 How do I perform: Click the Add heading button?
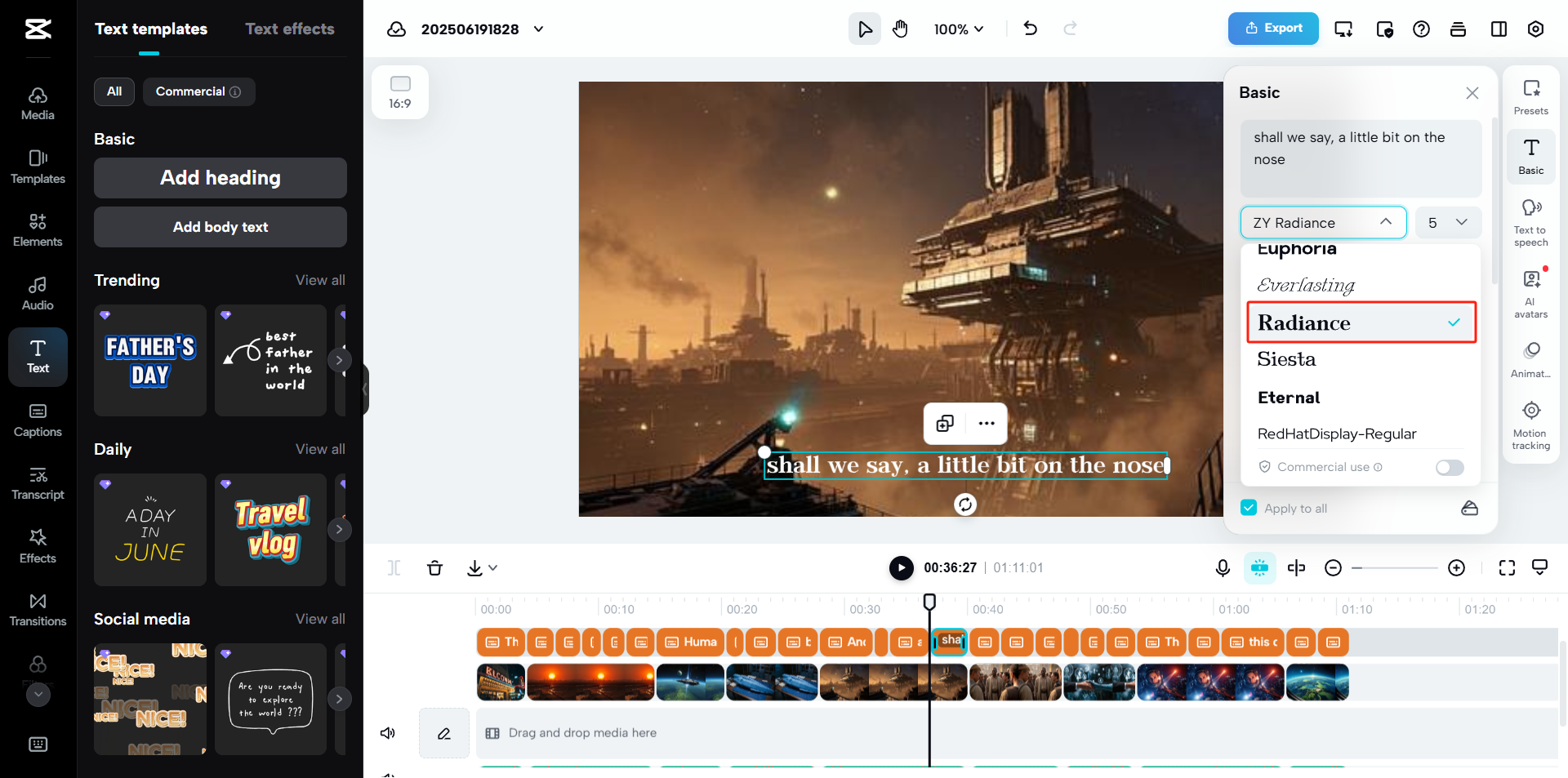(x=220, y=178)
